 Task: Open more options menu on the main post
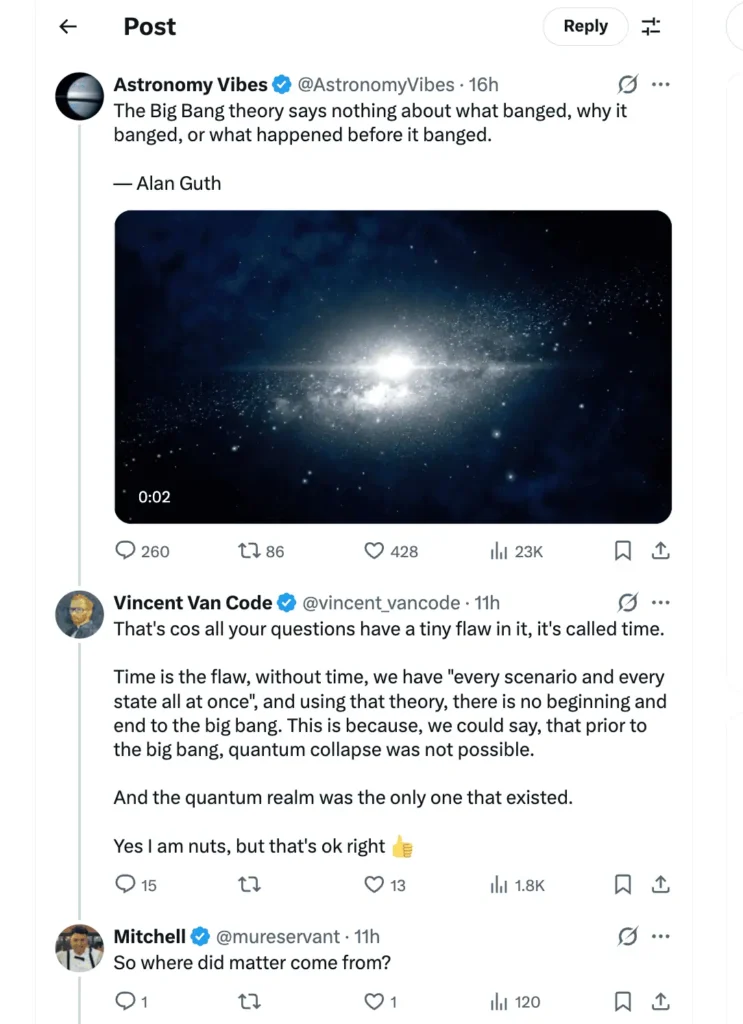point(662,85)
